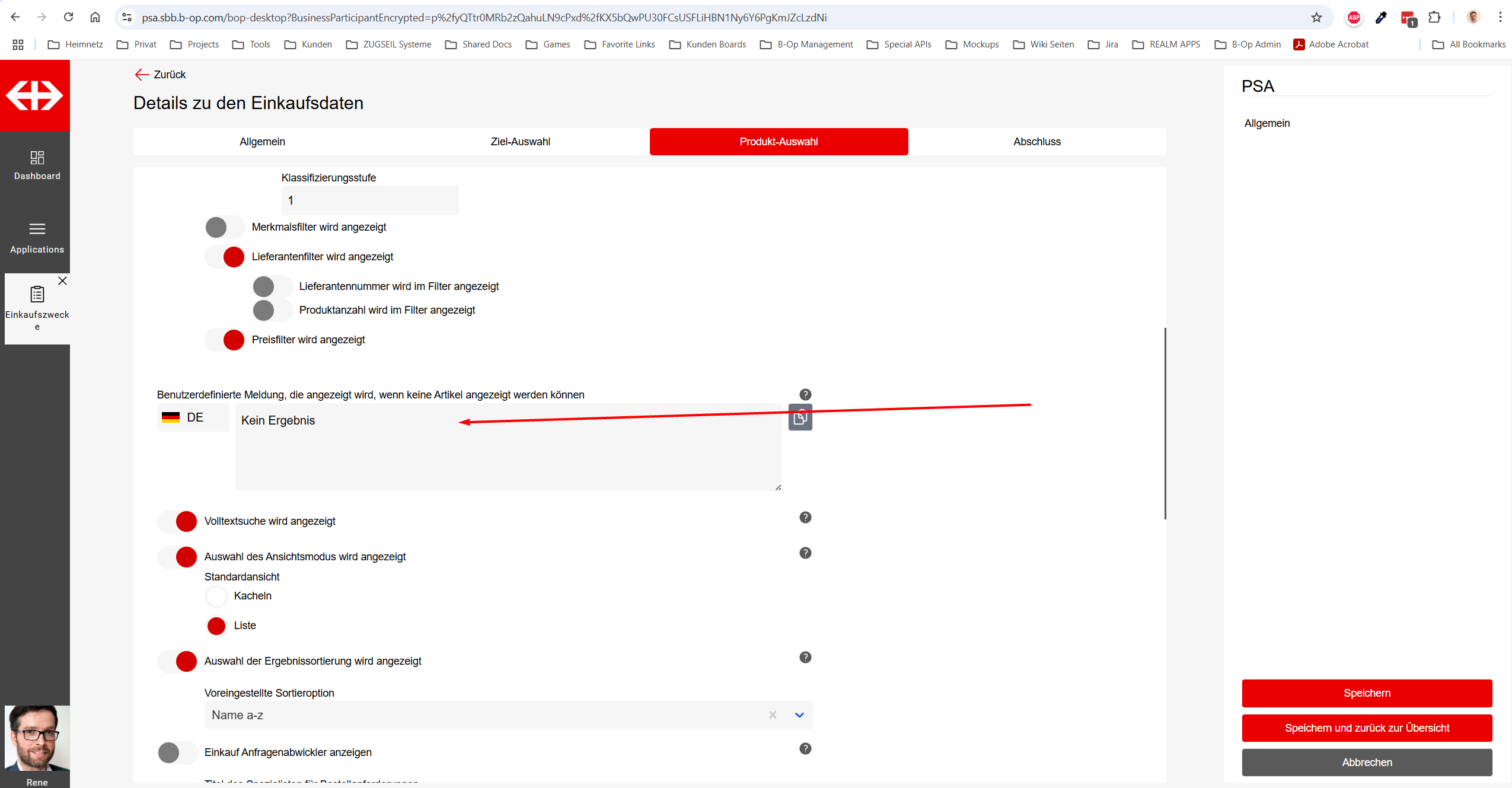Open help icon for Ergebnissortierung option
Screen dimensions: 1512x788
[x=805, y=658]
